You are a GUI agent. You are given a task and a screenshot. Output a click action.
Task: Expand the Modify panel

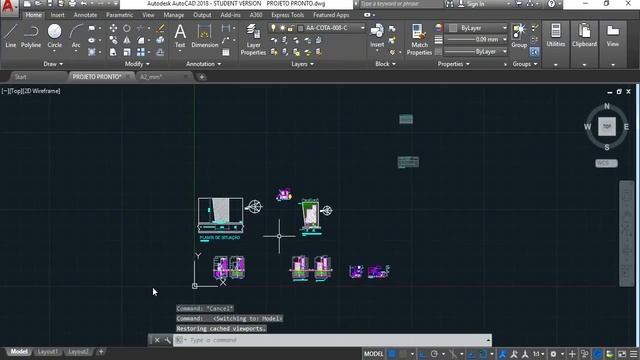[x=137, y=64]
